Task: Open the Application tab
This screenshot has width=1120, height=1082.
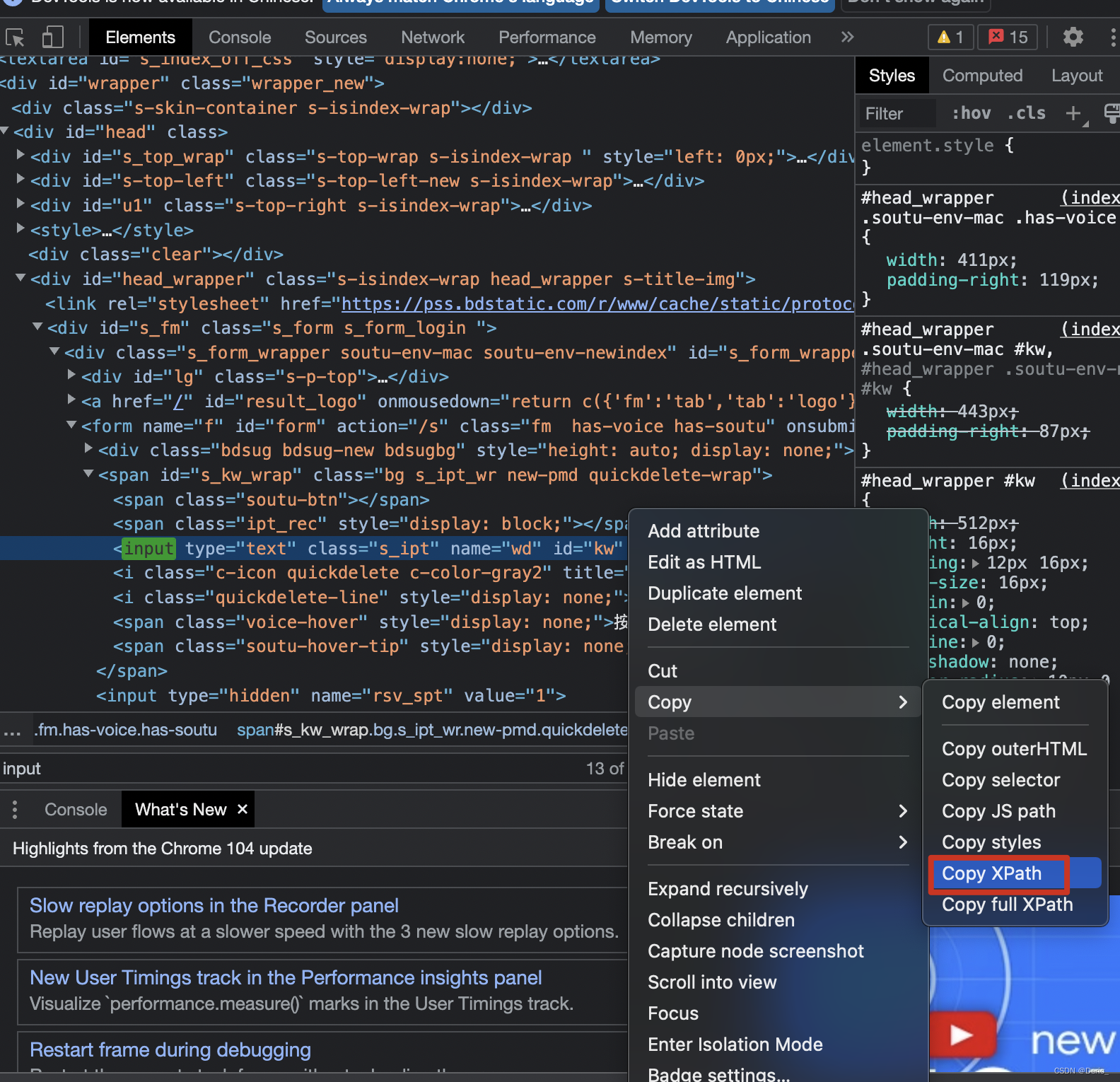Action: click(769, 37)
